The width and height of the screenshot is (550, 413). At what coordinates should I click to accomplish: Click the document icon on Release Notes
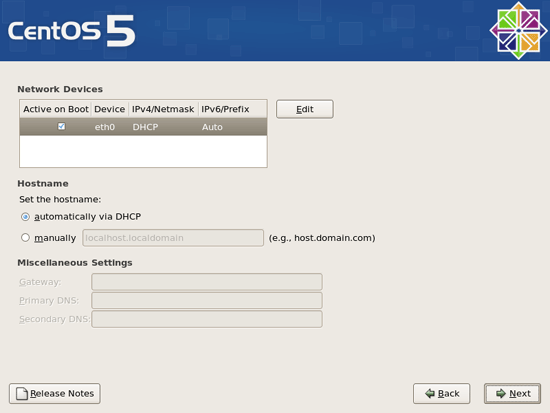22,393
